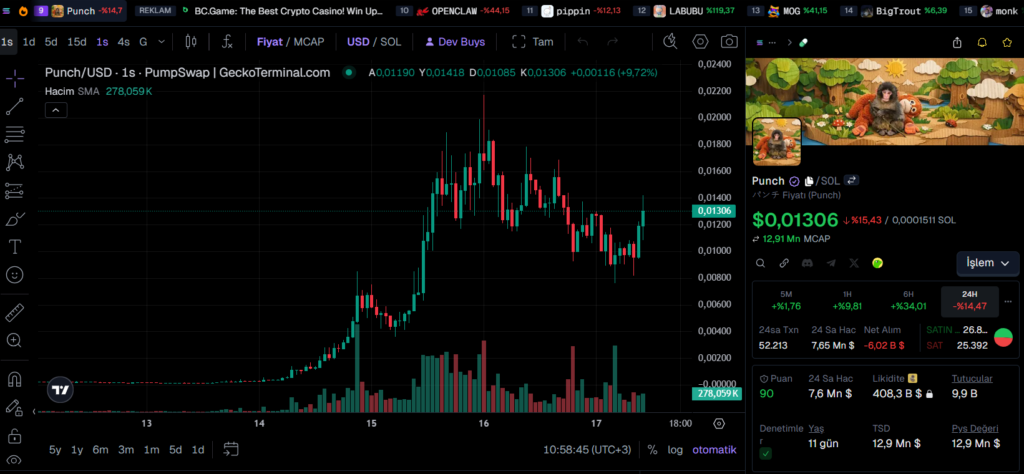Viewport: 1024px width, 474px height.
Task: Select the Text annotation tool
Action: (15, 246)
